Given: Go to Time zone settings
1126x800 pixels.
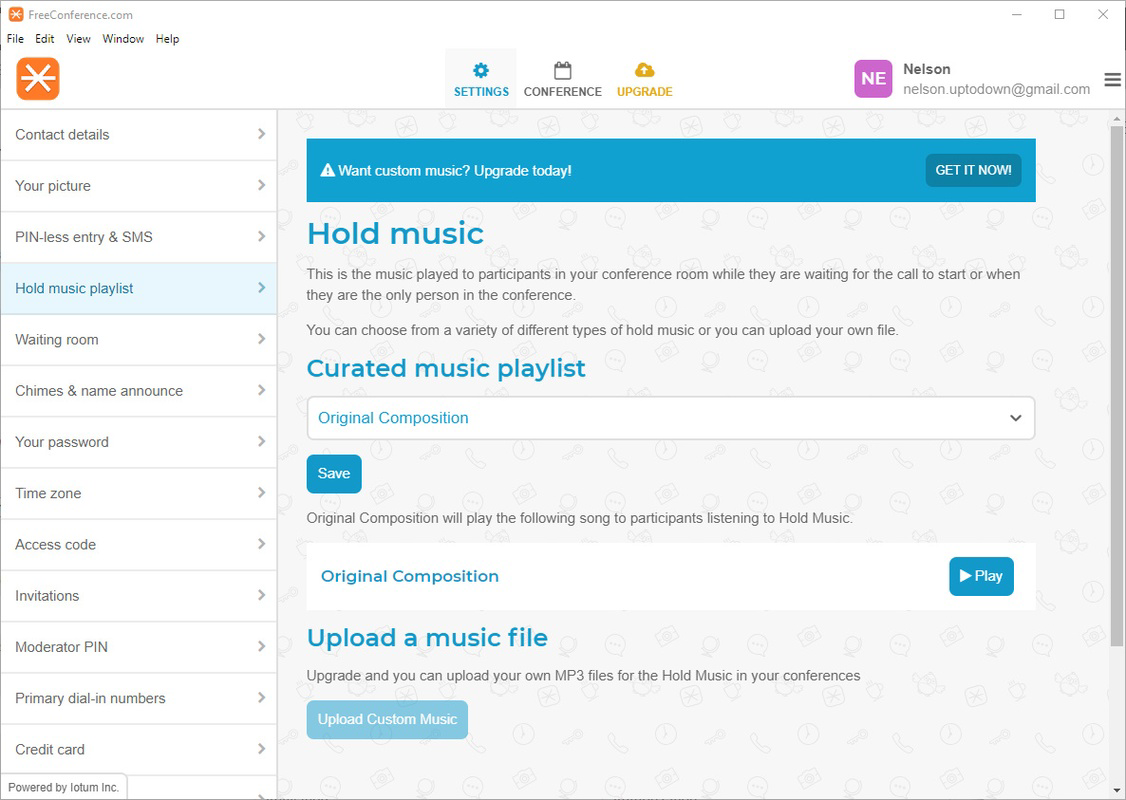Looking at the screenshot, I should [139, 493].
